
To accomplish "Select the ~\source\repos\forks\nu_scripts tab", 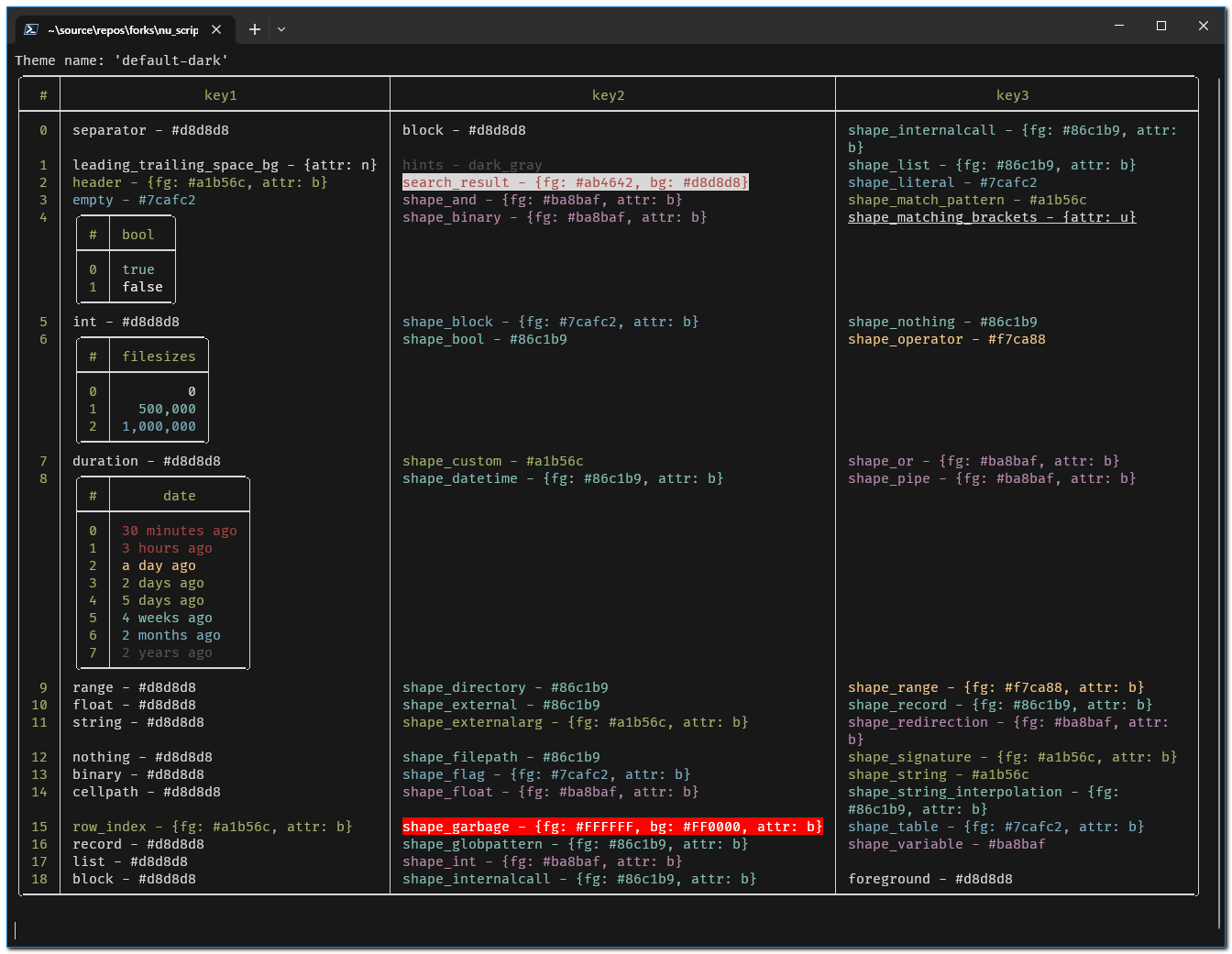I will [124, 29].
